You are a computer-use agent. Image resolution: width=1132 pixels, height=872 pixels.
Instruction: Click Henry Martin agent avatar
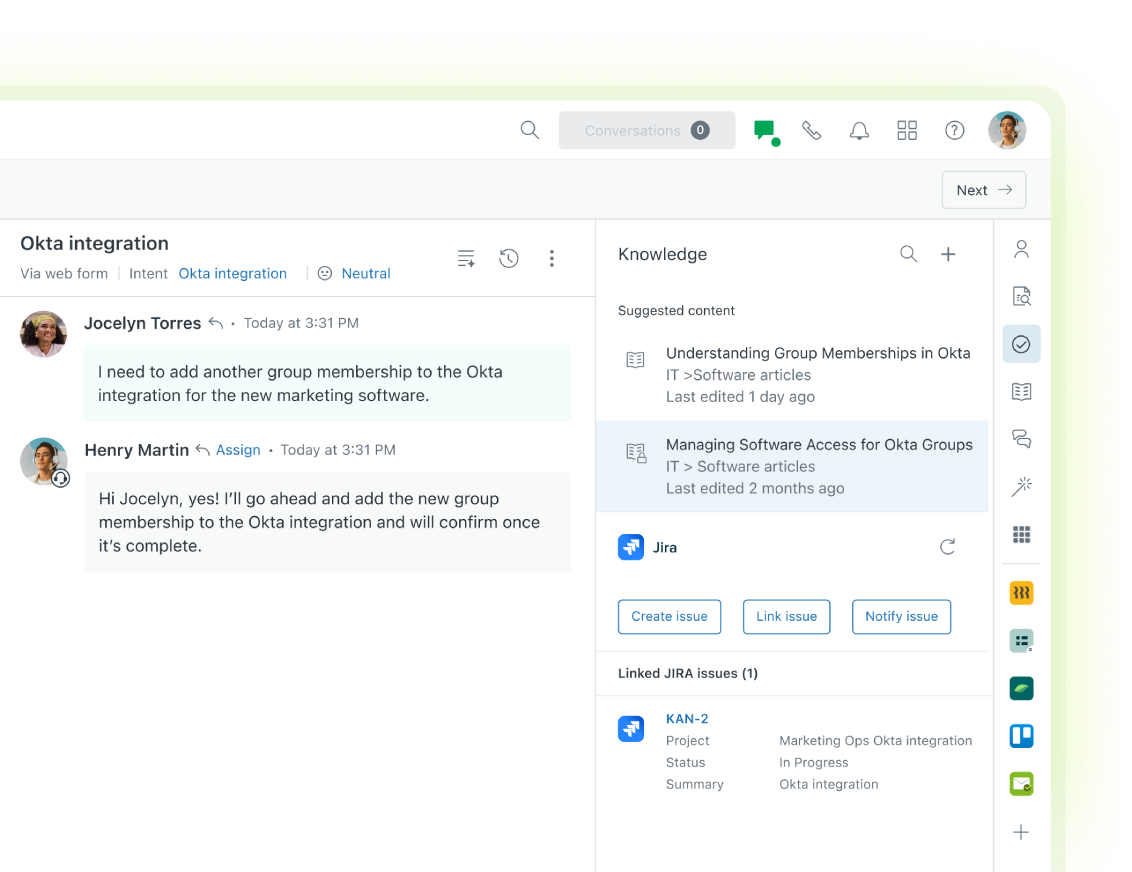tap(44, 461)
